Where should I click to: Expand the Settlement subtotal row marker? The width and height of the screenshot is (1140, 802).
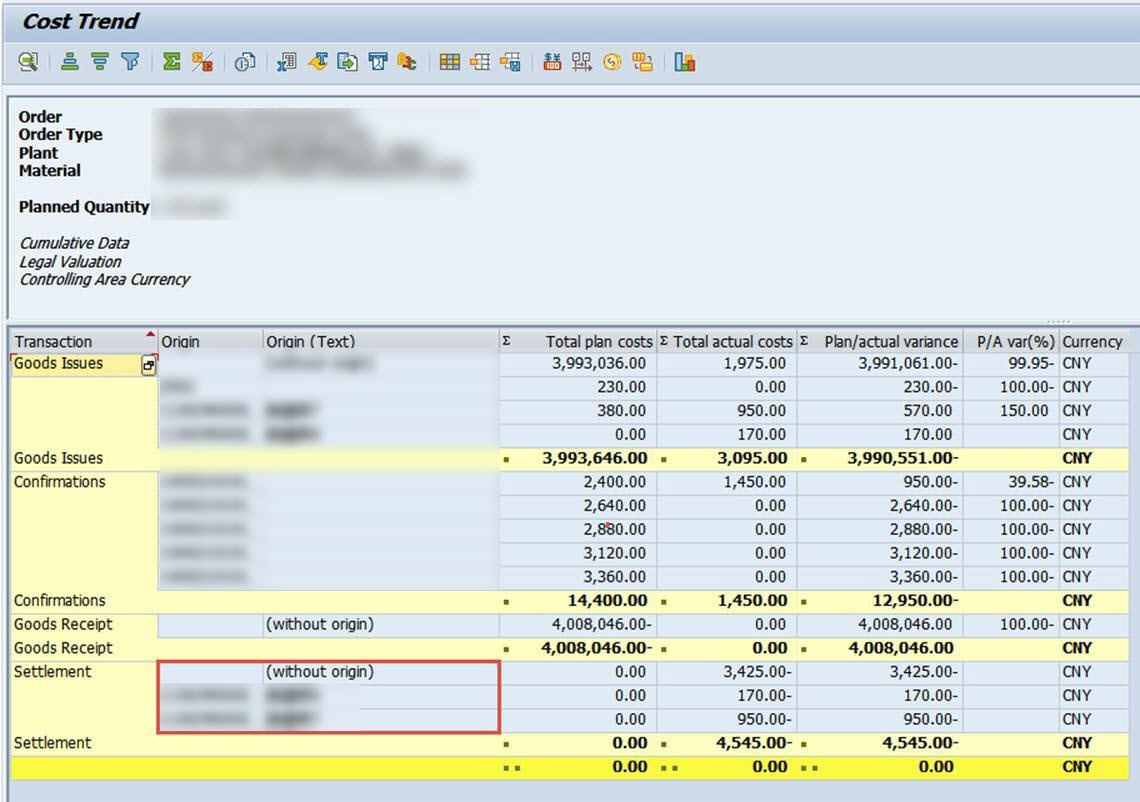point(507,745)
